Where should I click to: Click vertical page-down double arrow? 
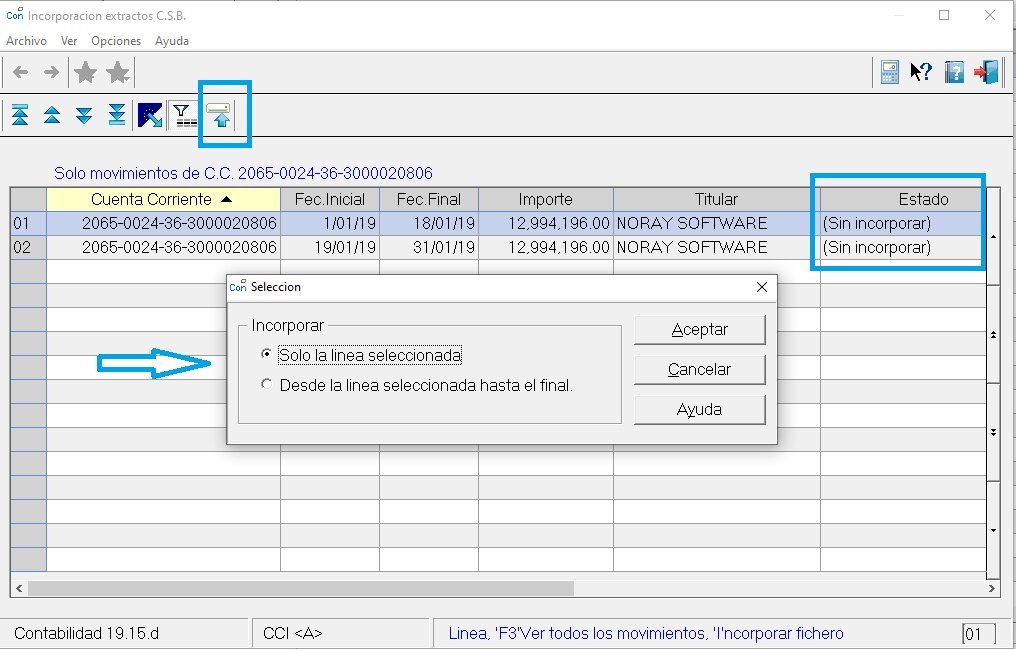[x=993, y=432]
